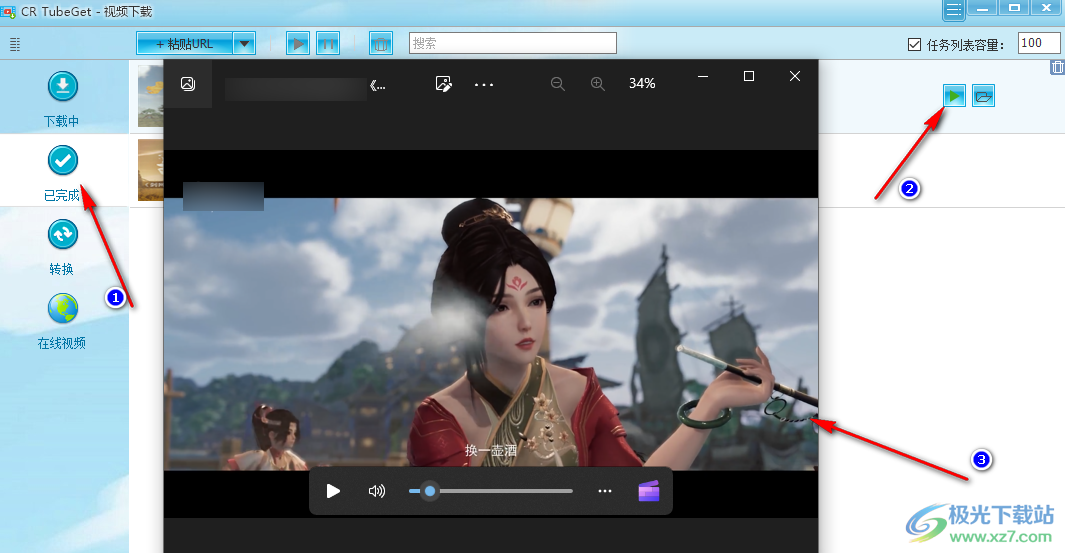Viewport: 1065px width, 553px height.
Task: Zoom in in the media viewer
Action: coord(598,84)
